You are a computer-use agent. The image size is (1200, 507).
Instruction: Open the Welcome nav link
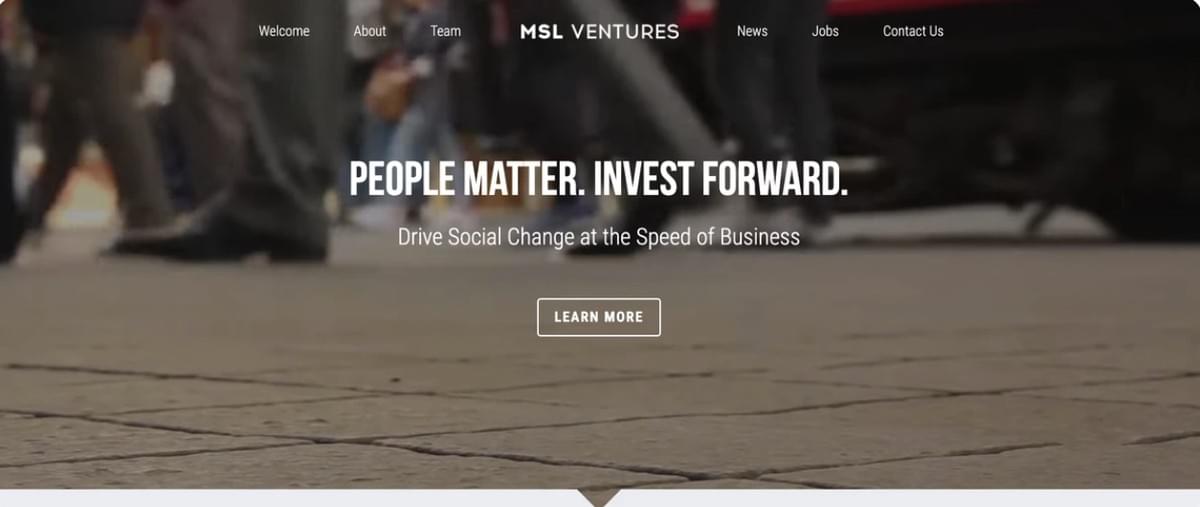284,31
